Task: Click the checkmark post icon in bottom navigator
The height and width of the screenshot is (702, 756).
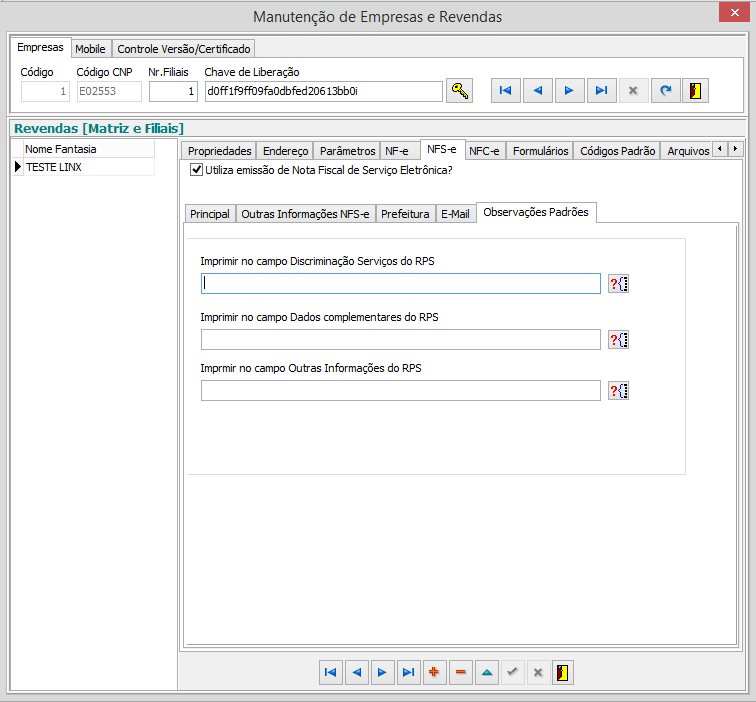Action: [x=513, y=672]
